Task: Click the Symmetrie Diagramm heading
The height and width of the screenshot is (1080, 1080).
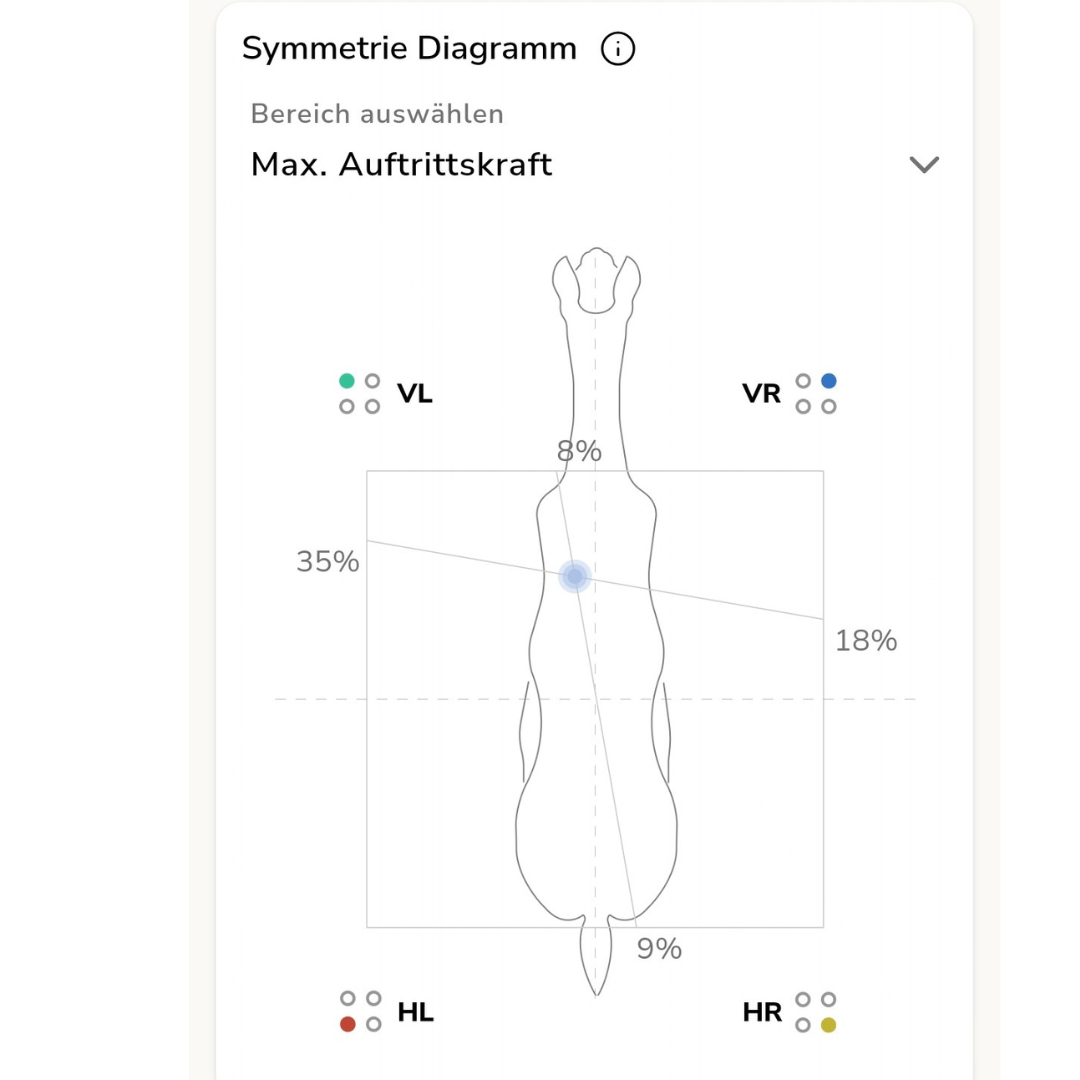Action: tap(409, 48)
